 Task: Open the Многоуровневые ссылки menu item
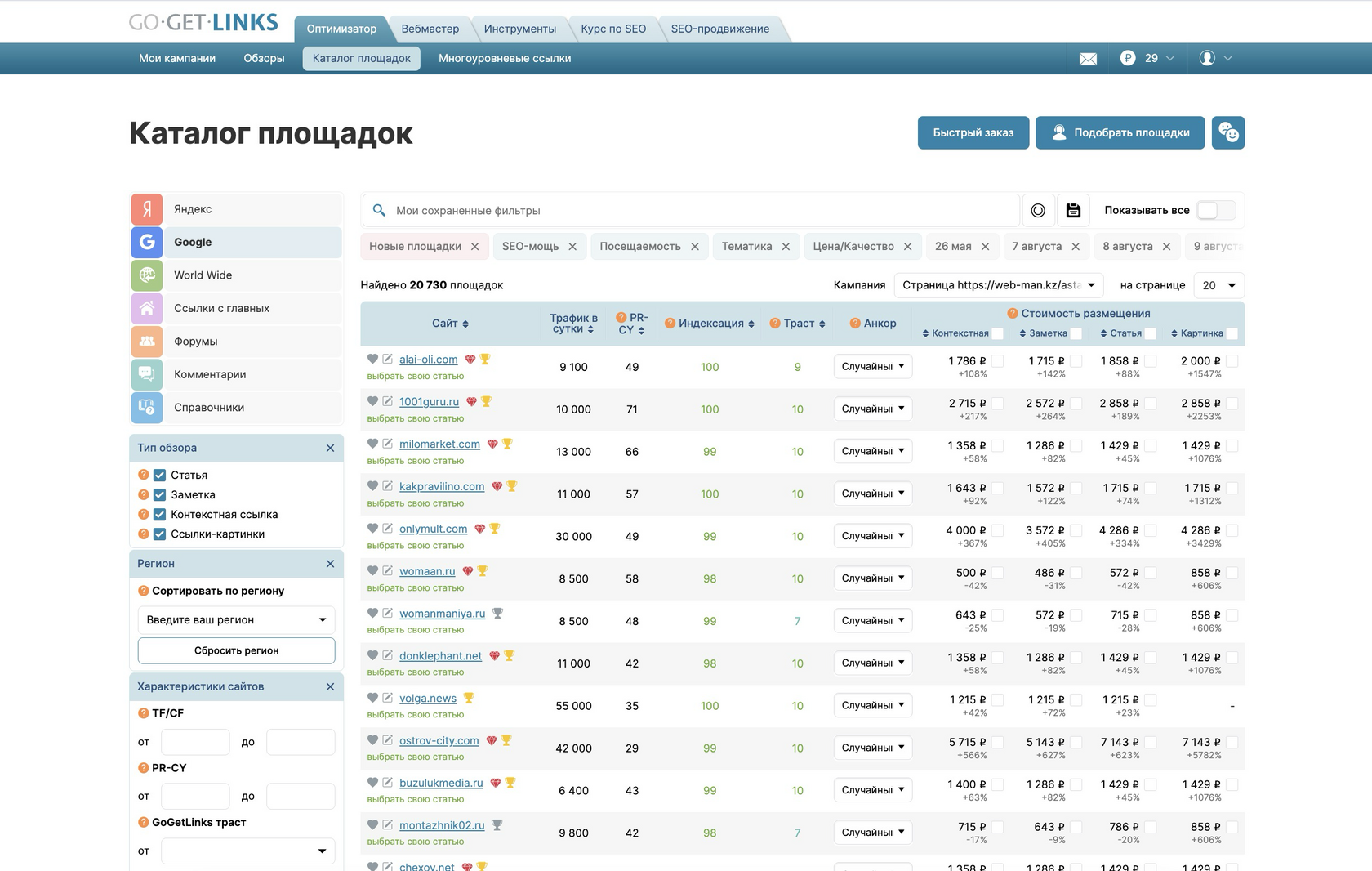505,58
